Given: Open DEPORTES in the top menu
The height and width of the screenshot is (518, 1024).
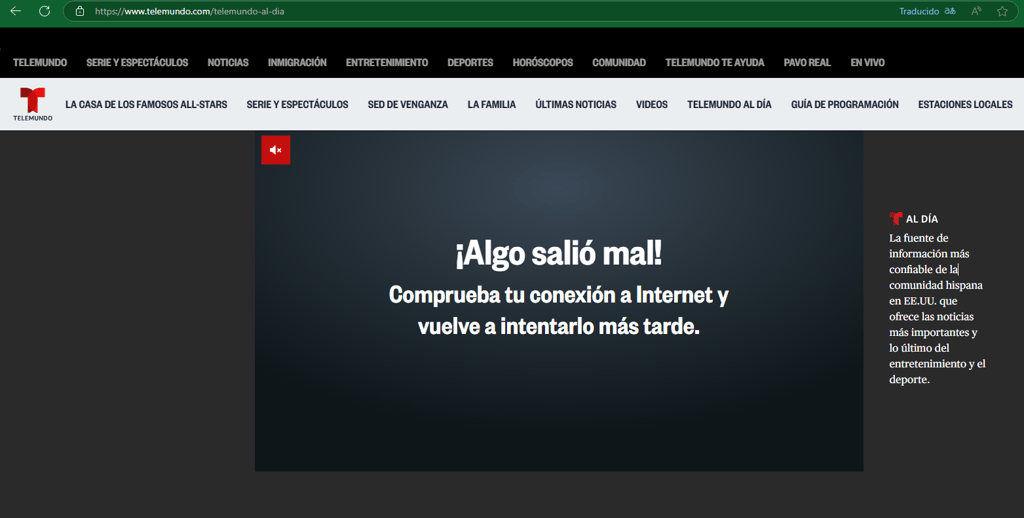Looking at the screenshot, I should click(x=470, y=63).
